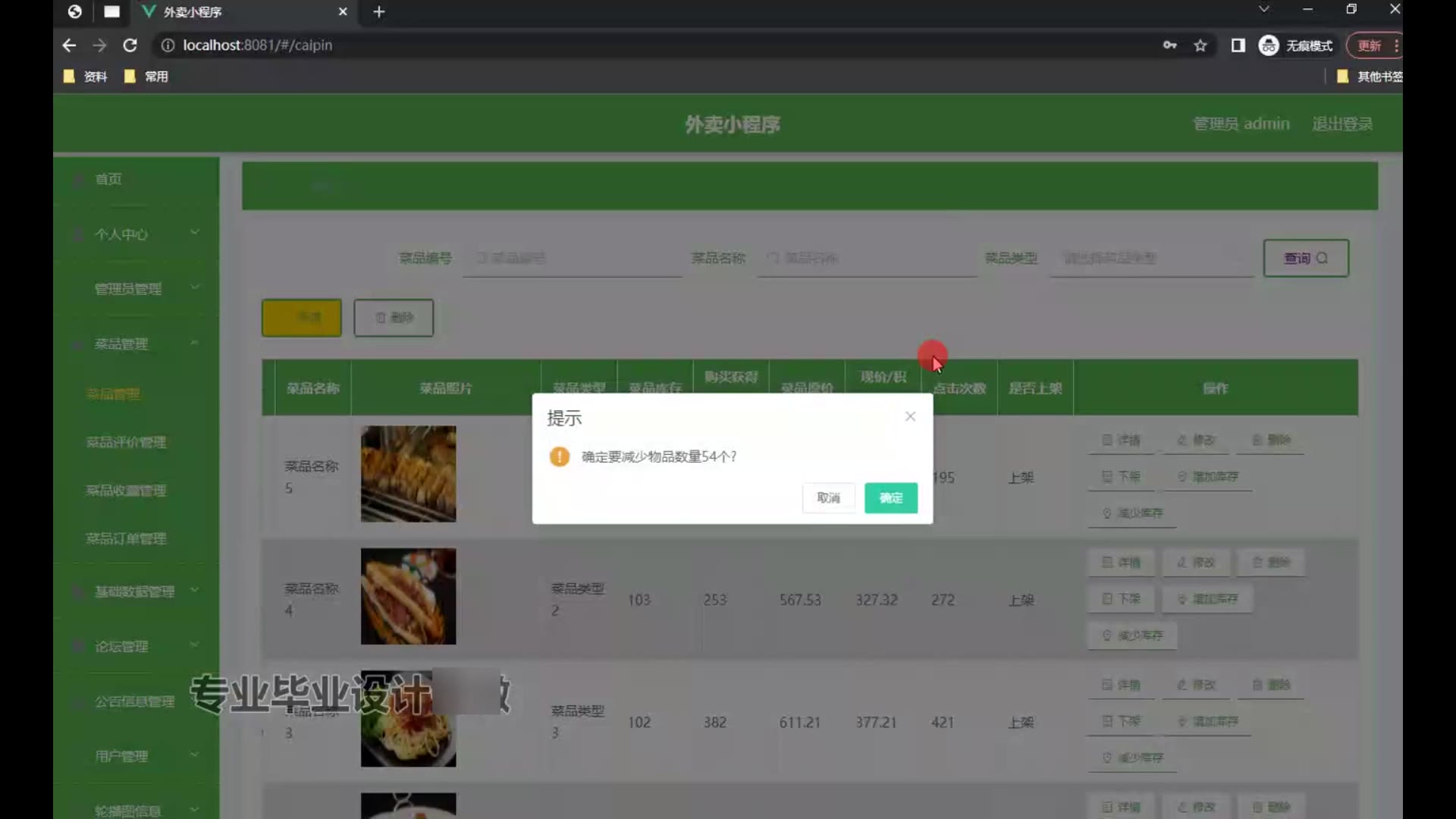Open a new tab with the plus icon

coord(379,12)
